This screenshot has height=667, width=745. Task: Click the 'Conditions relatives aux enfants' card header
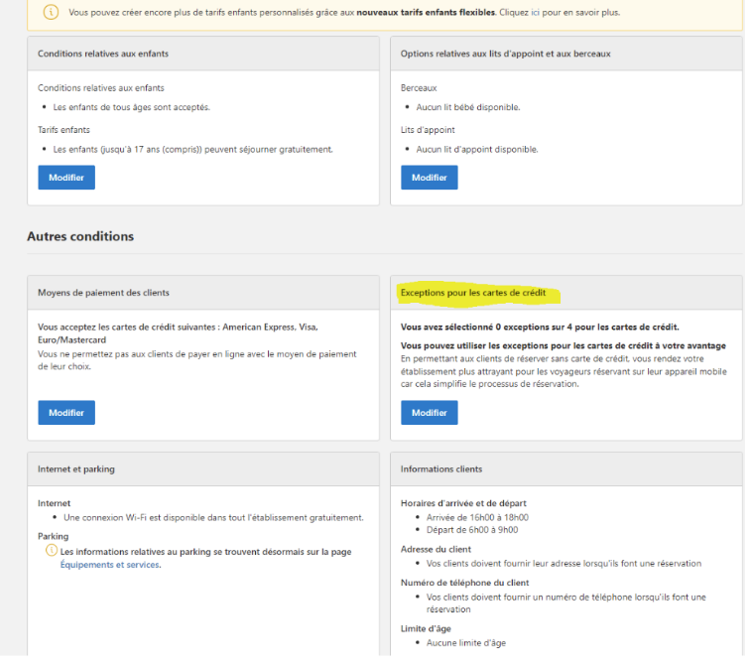(x=101, y=53)
